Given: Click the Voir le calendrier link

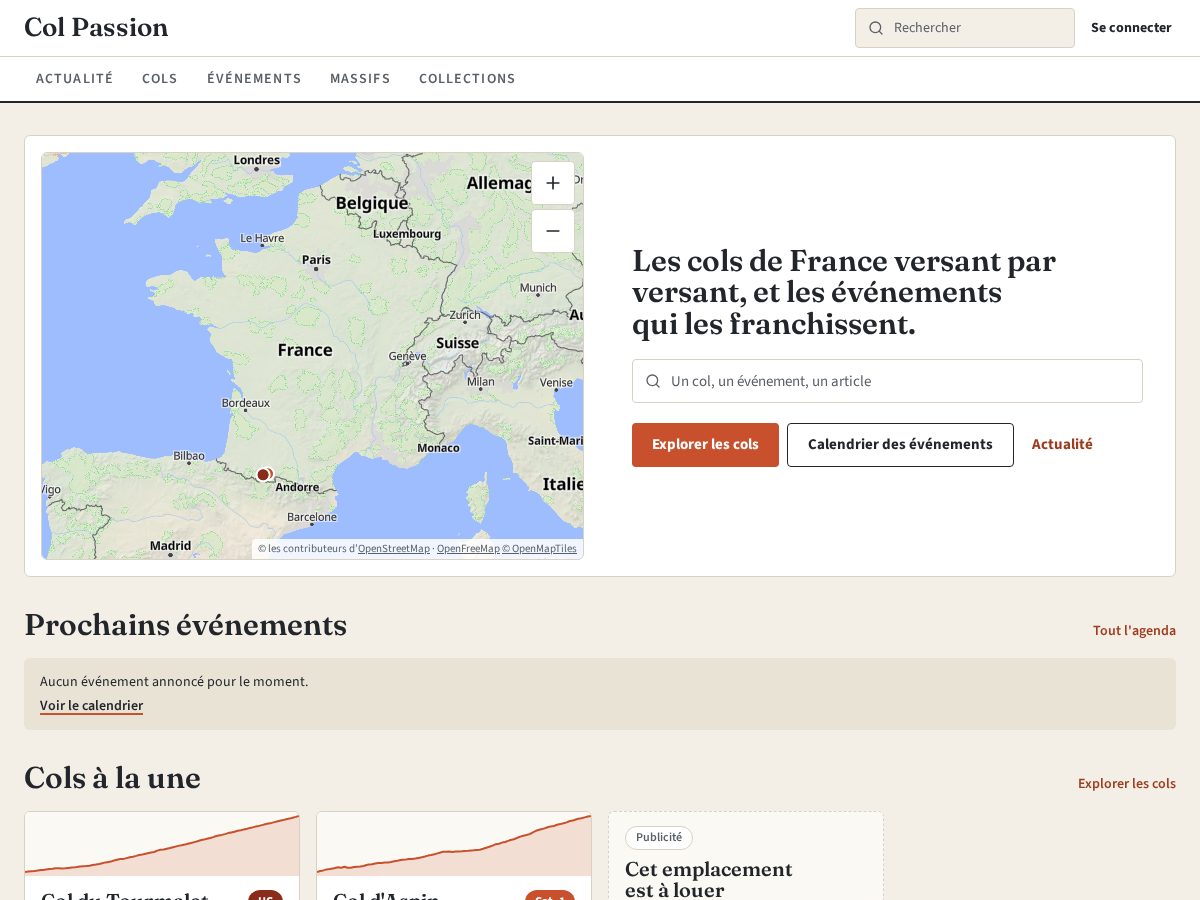Looking at the screenshot, I should click(91, 706).
